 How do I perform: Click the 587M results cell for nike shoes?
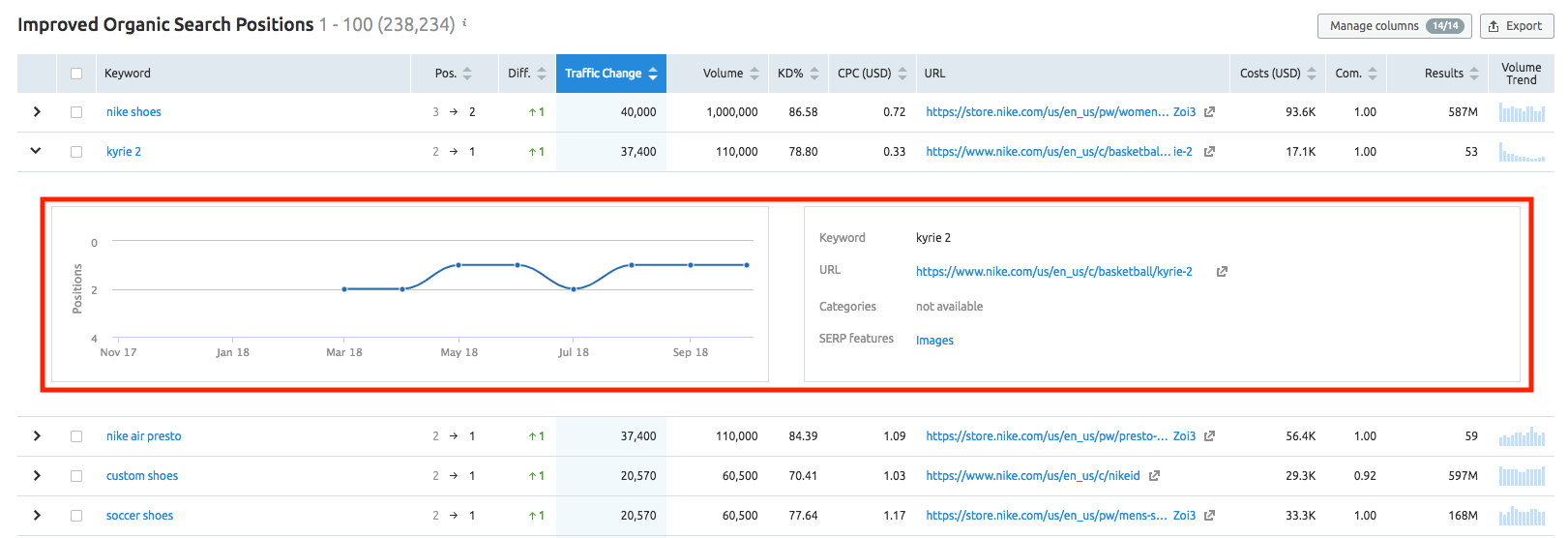pyautogui.click(x=1463, y=112)
